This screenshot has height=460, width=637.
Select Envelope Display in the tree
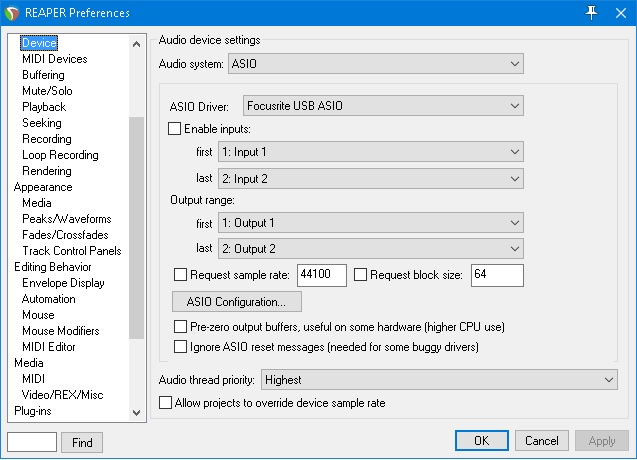tap(63, 283)
